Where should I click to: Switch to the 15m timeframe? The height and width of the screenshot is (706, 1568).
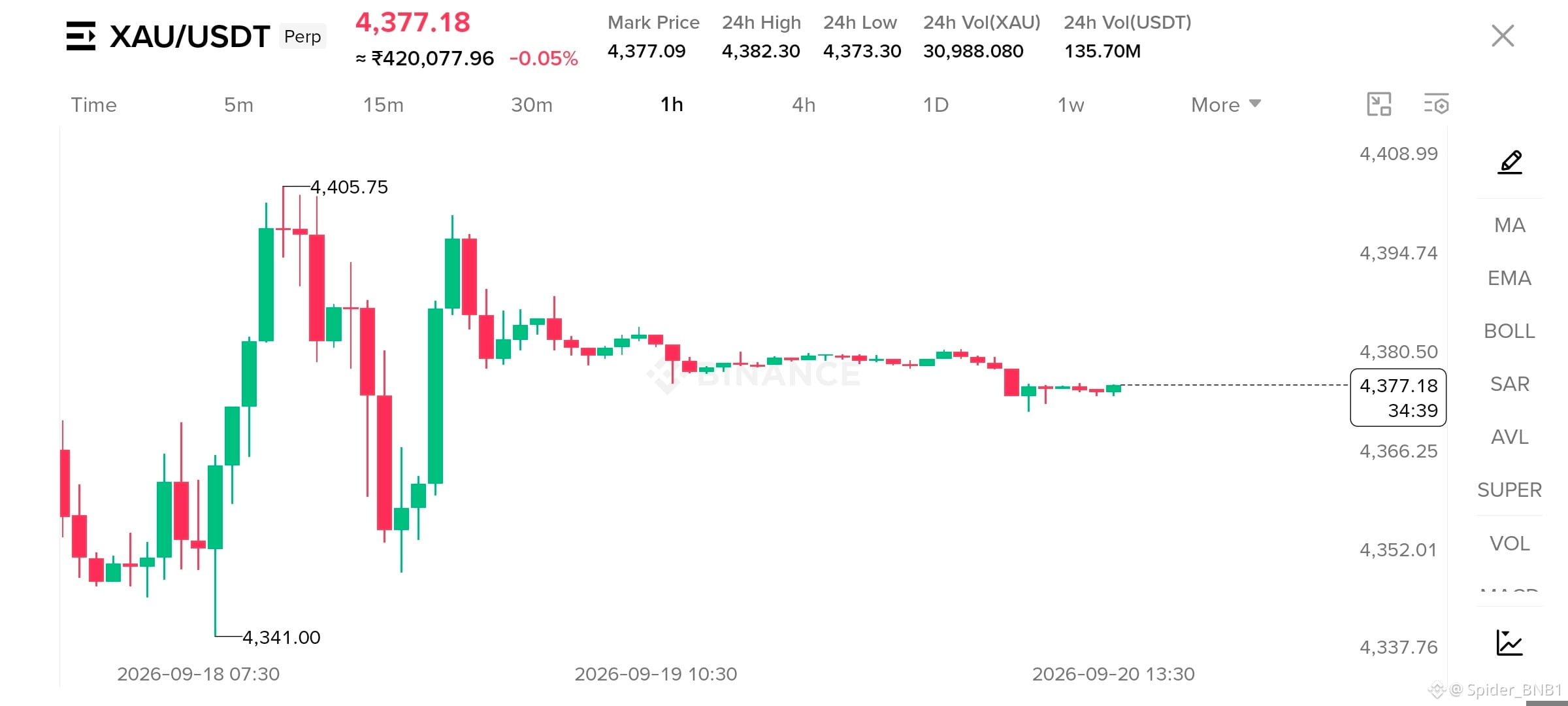click(384, 105)
